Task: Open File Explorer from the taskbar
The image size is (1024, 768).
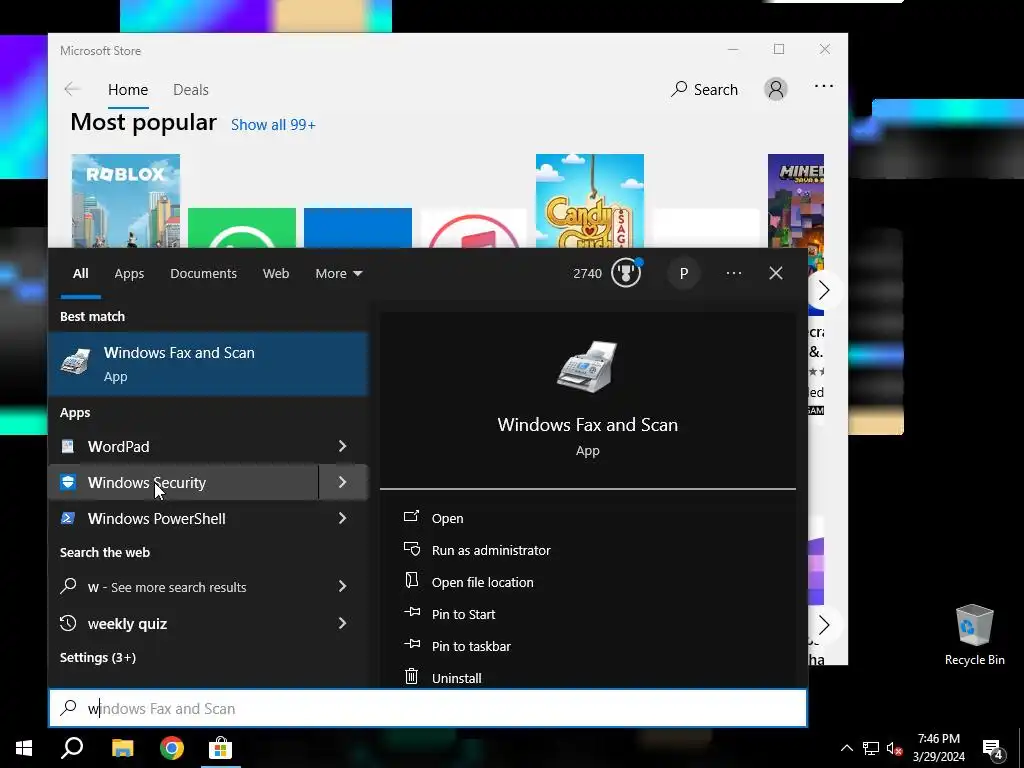Action: (122, 748)
